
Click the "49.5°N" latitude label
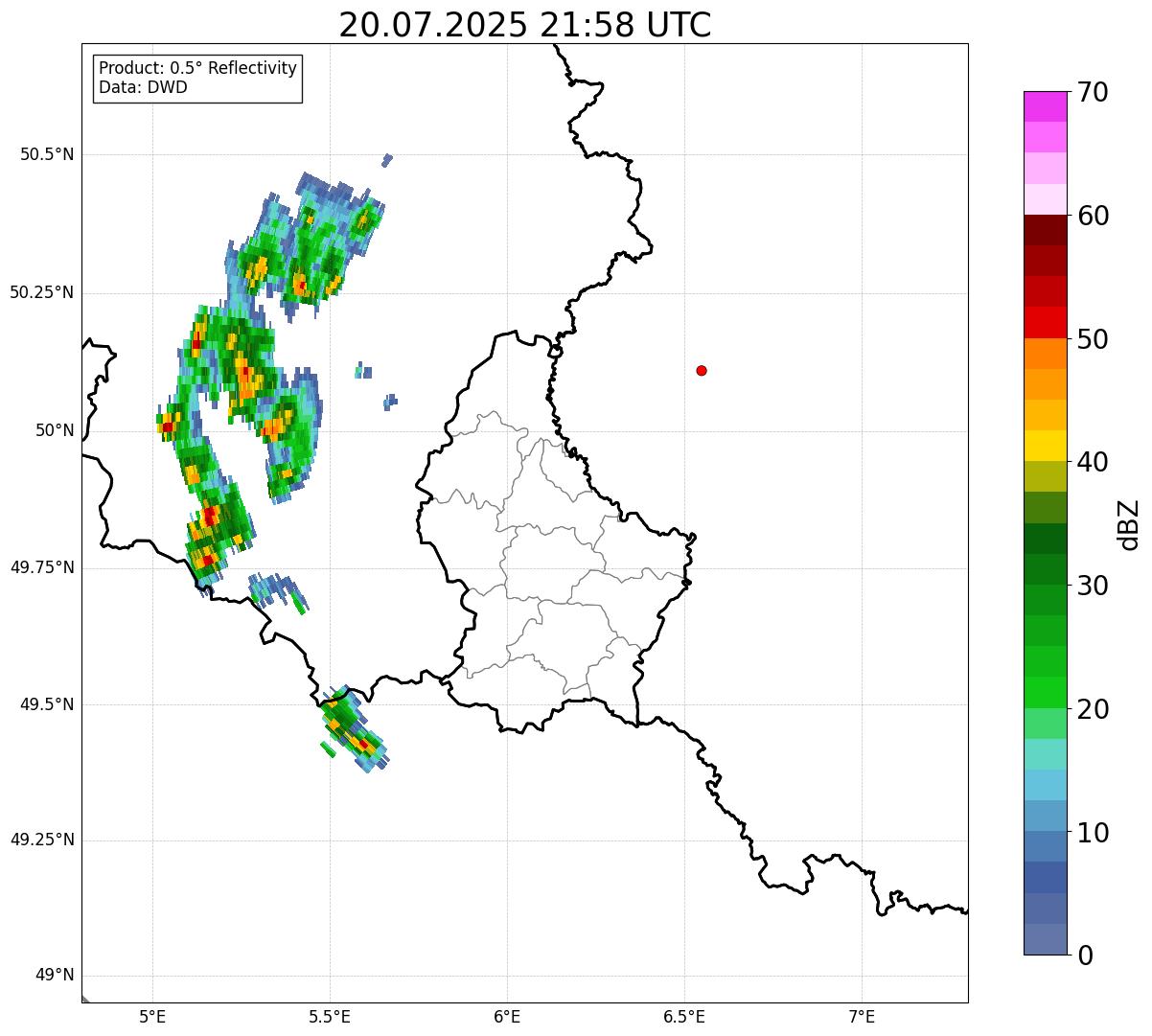click(47, 704)
